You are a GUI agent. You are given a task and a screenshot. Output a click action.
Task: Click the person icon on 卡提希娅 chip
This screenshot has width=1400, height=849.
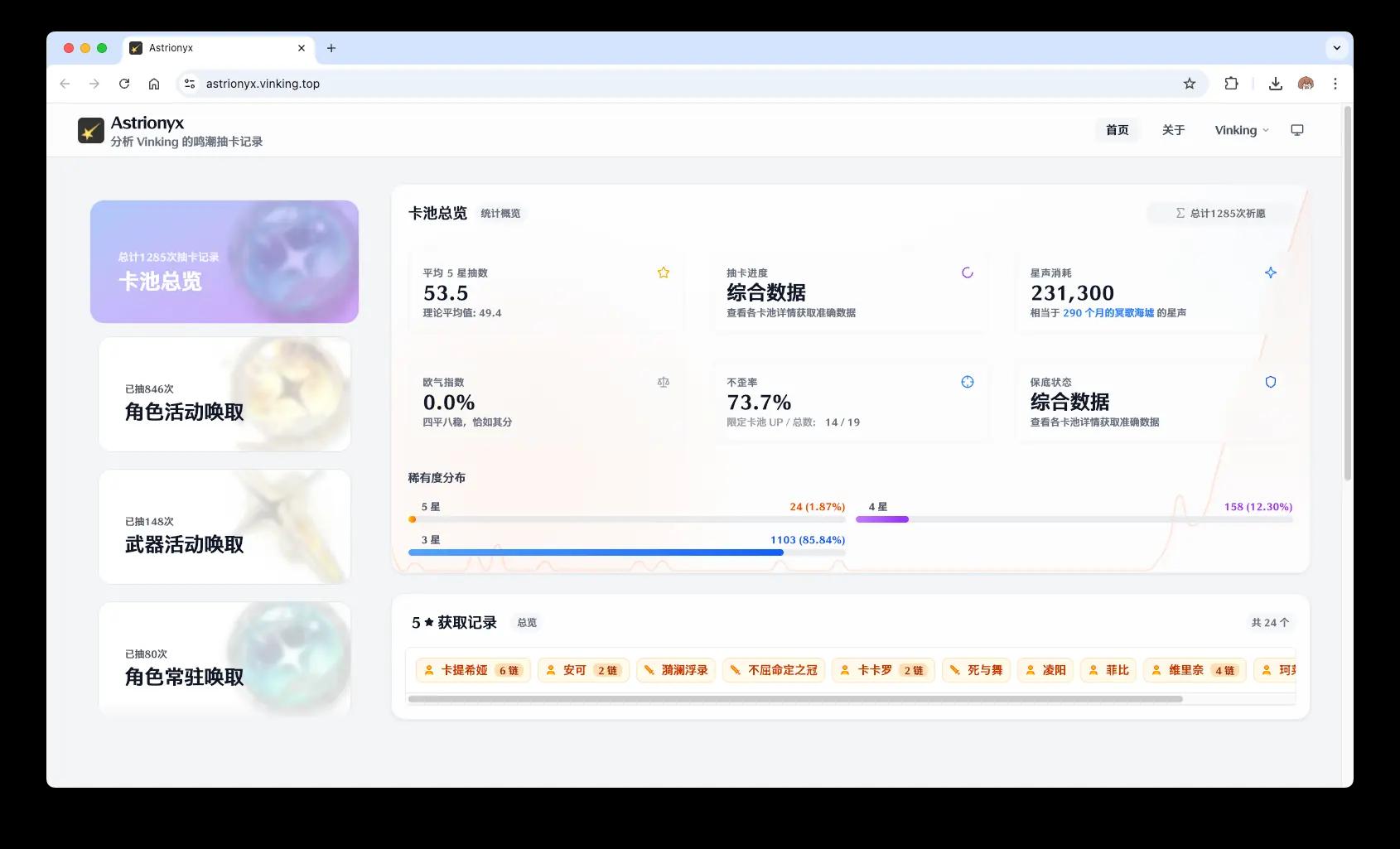point(429,670)
